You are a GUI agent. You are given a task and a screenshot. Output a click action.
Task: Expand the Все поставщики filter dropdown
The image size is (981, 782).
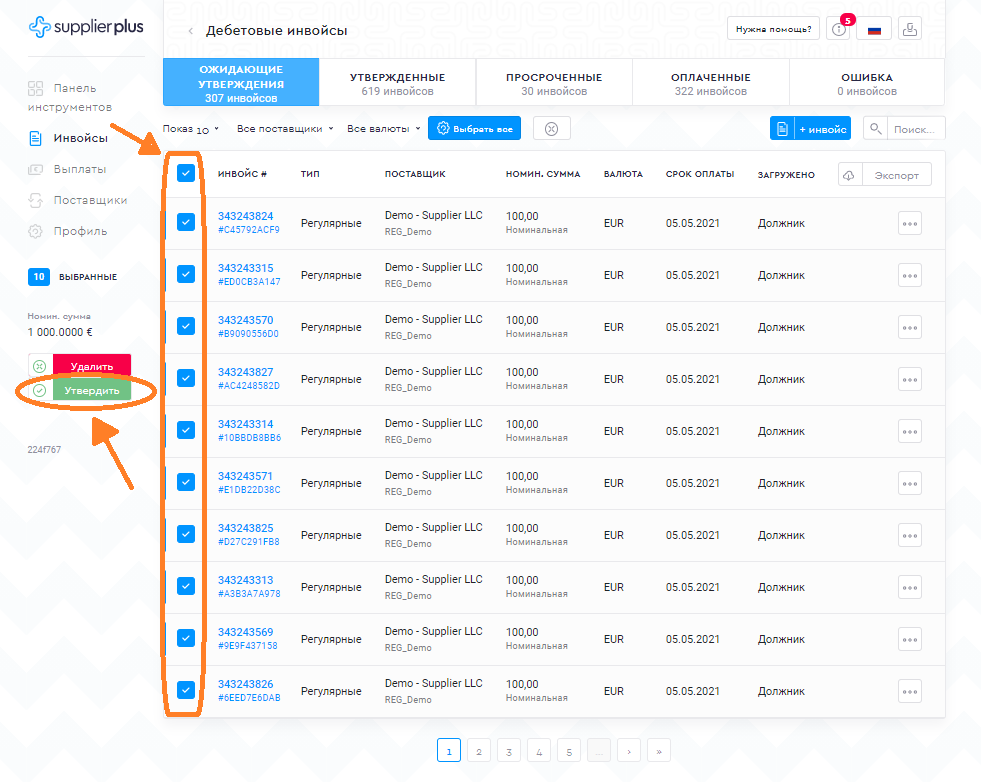(x=285, y=129)
